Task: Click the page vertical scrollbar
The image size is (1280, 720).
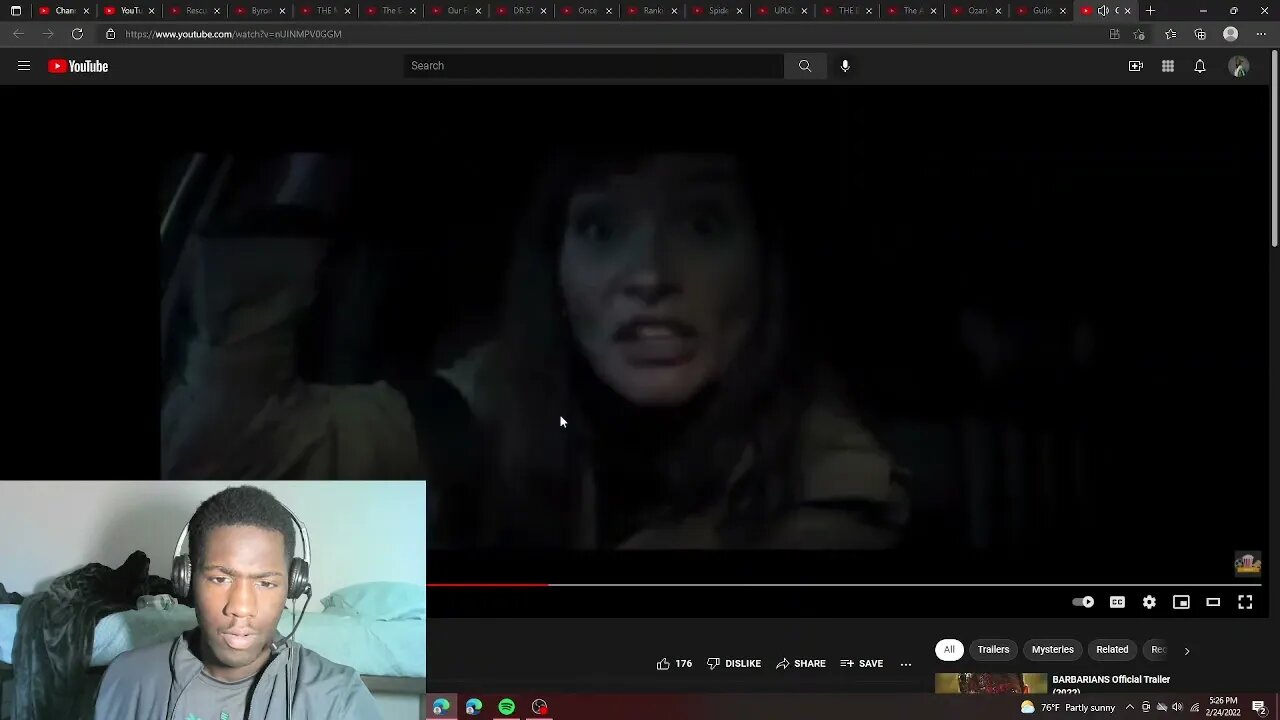Action: [1274, 150]
